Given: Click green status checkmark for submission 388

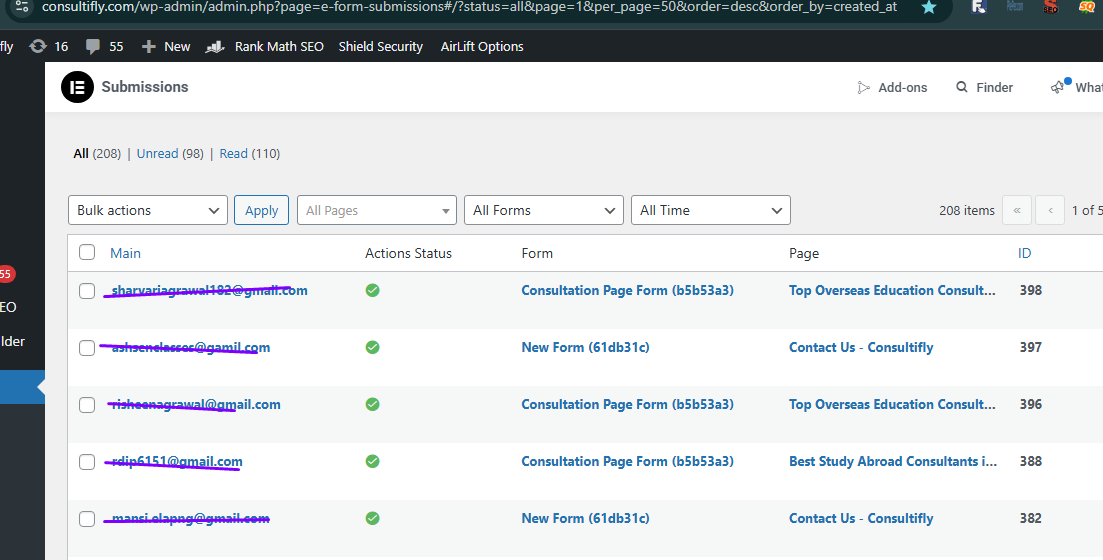Looking at the screenshot, I should 373,462.
